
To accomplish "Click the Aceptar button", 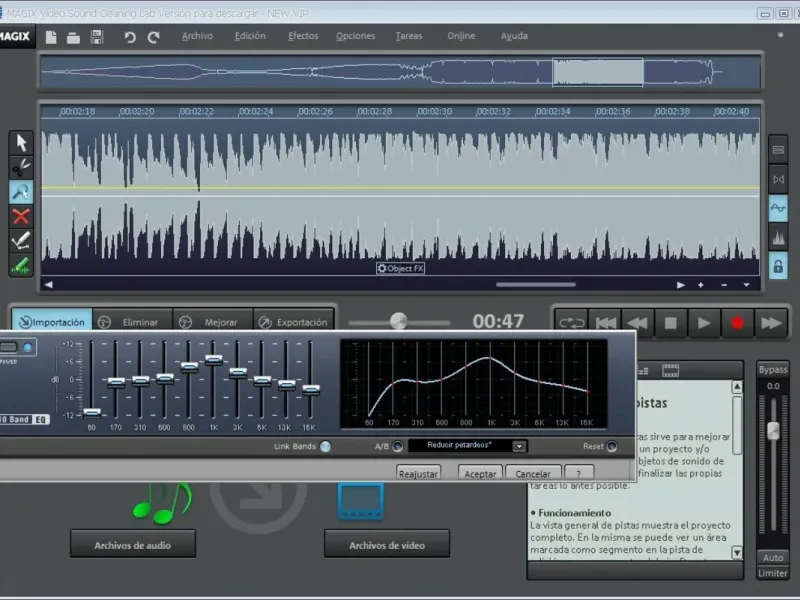I will [x=480, y=473].
